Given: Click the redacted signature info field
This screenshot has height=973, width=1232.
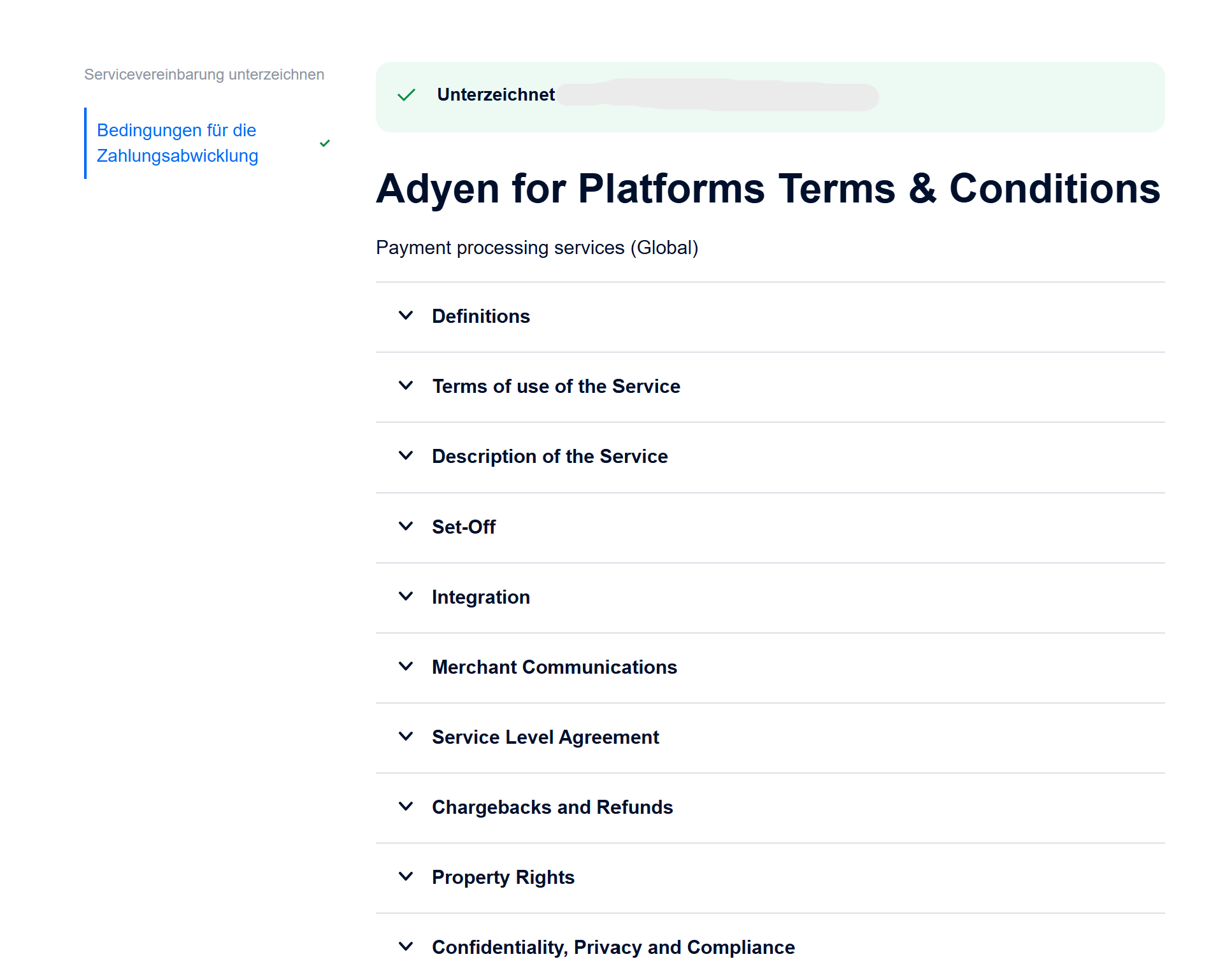Looking at the screenshot, I should 718,96.
